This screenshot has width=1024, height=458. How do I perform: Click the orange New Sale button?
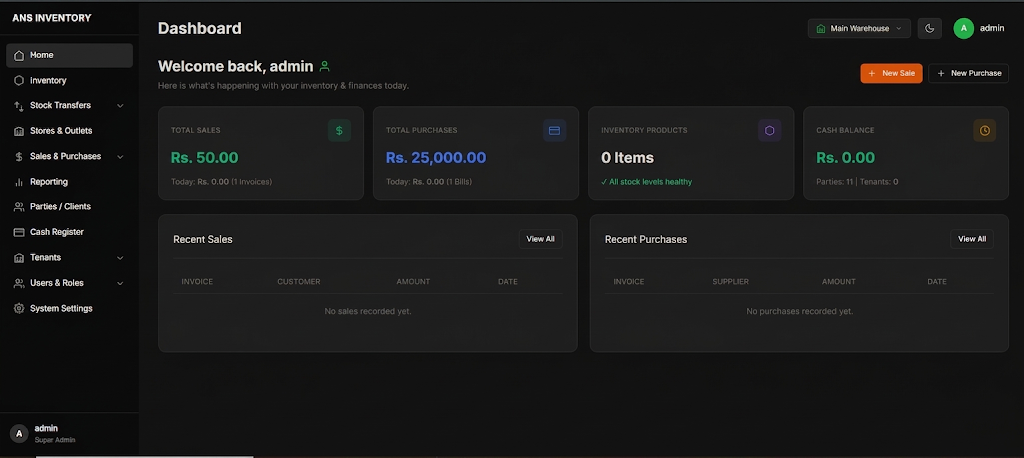pyautogui.click(x=891, y=73)
